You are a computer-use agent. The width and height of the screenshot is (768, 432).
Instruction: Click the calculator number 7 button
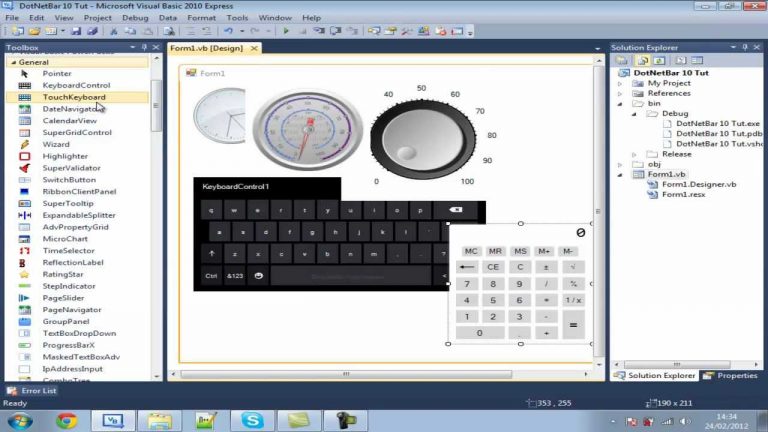point(467,284)
